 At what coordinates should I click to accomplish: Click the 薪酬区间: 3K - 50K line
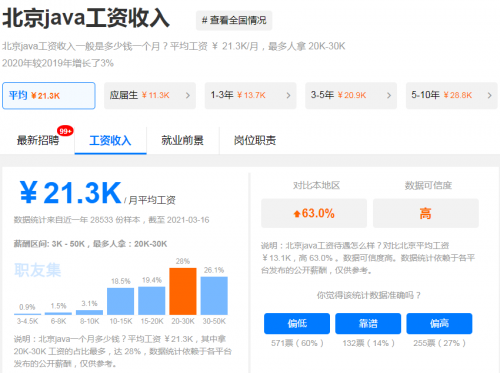click(x=90, y=244)
